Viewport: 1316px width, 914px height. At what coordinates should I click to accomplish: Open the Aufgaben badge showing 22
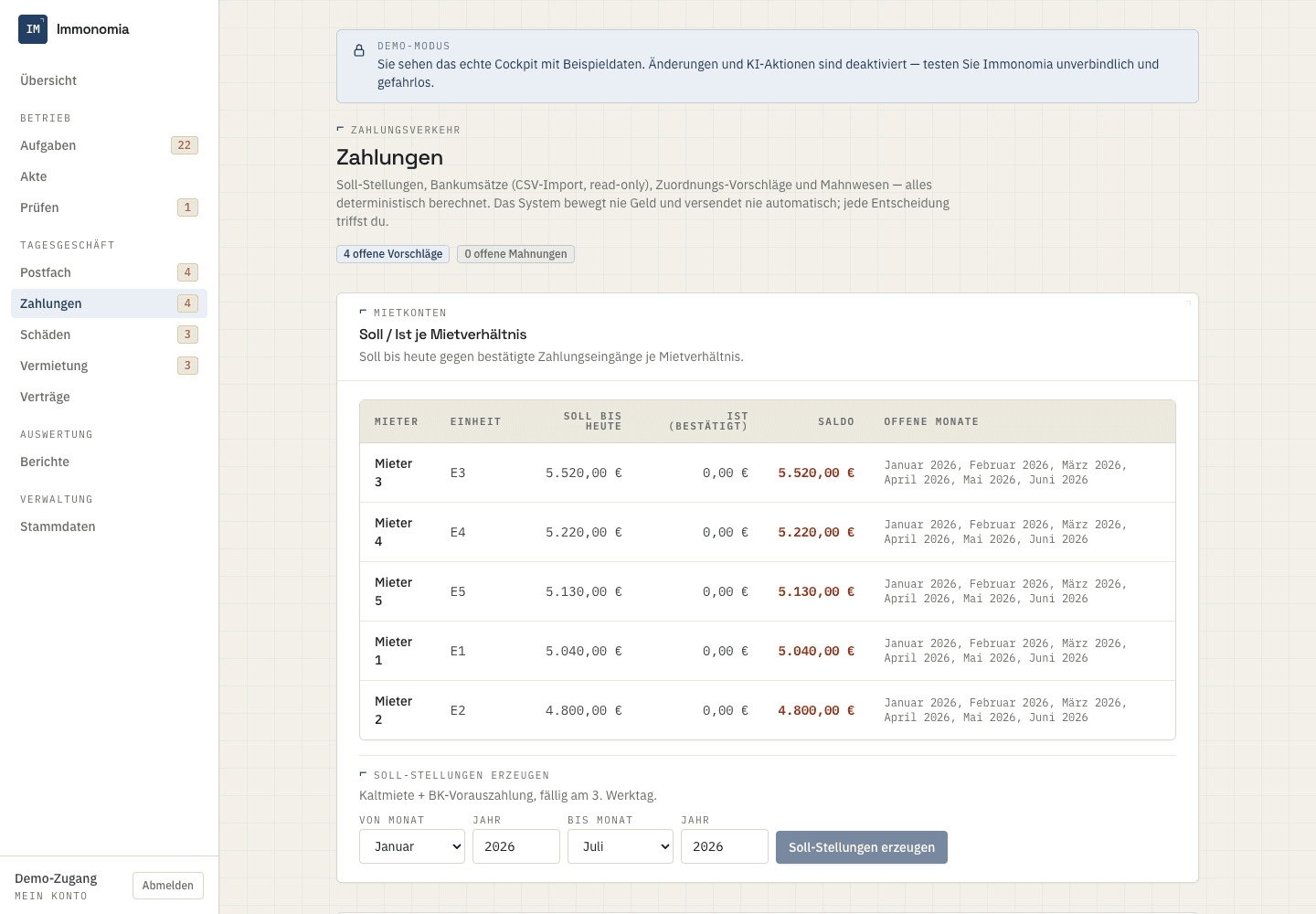185,145
